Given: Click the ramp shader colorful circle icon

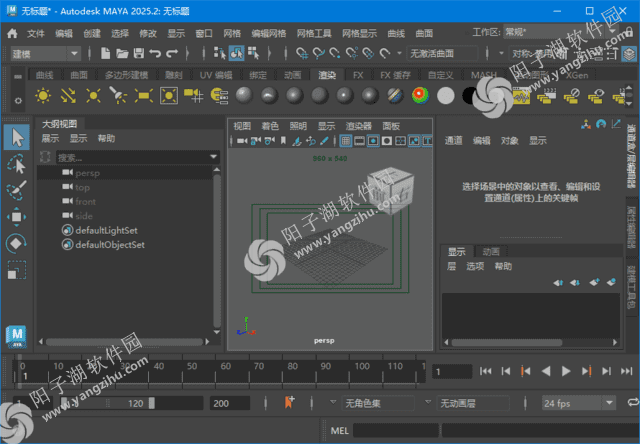Looking at the screenshot, I should pos(420,95).
